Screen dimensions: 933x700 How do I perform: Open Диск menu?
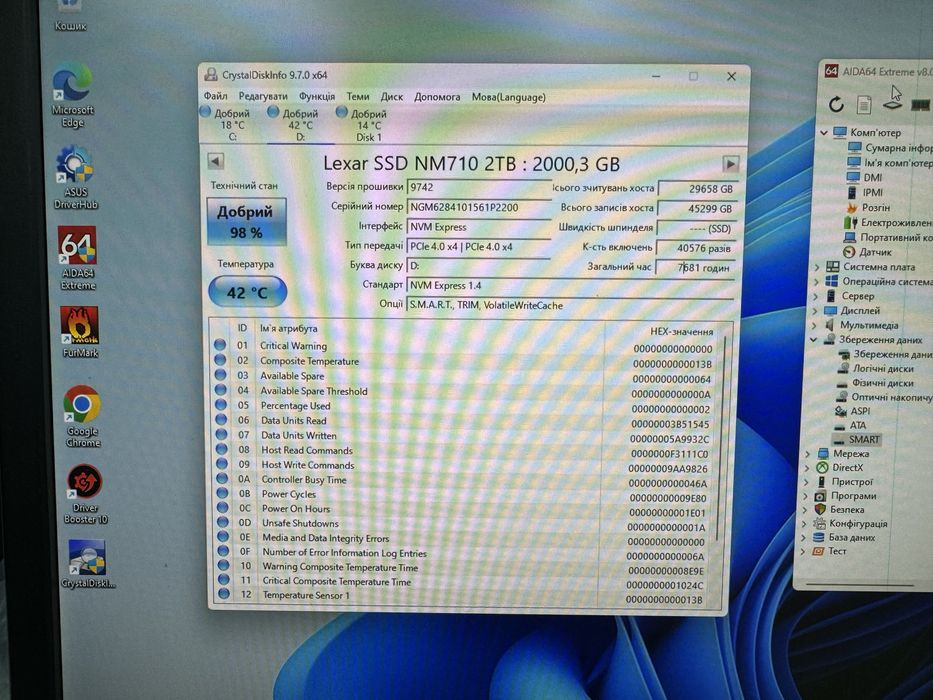(392, 96)
